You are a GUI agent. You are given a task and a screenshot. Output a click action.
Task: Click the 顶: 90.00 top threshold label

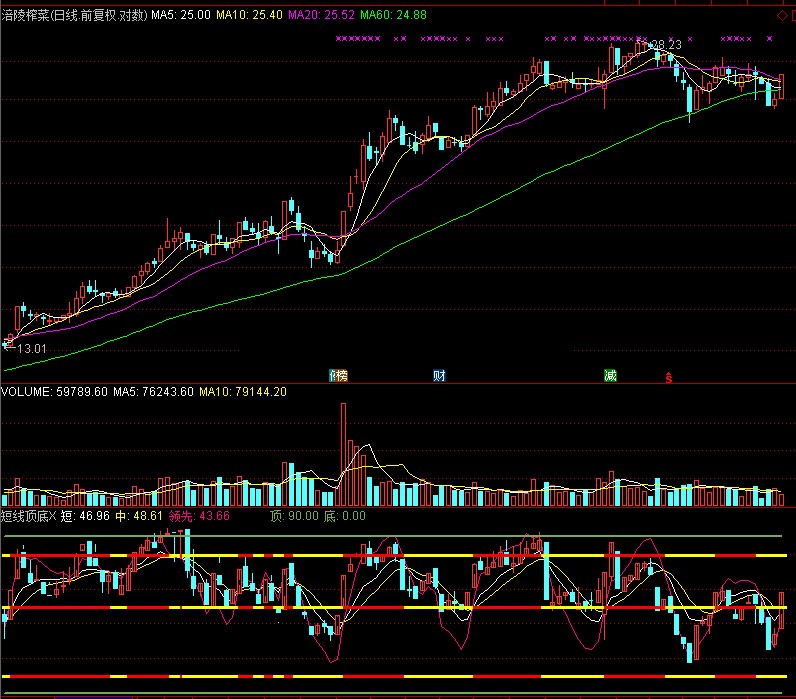point(294,516)
